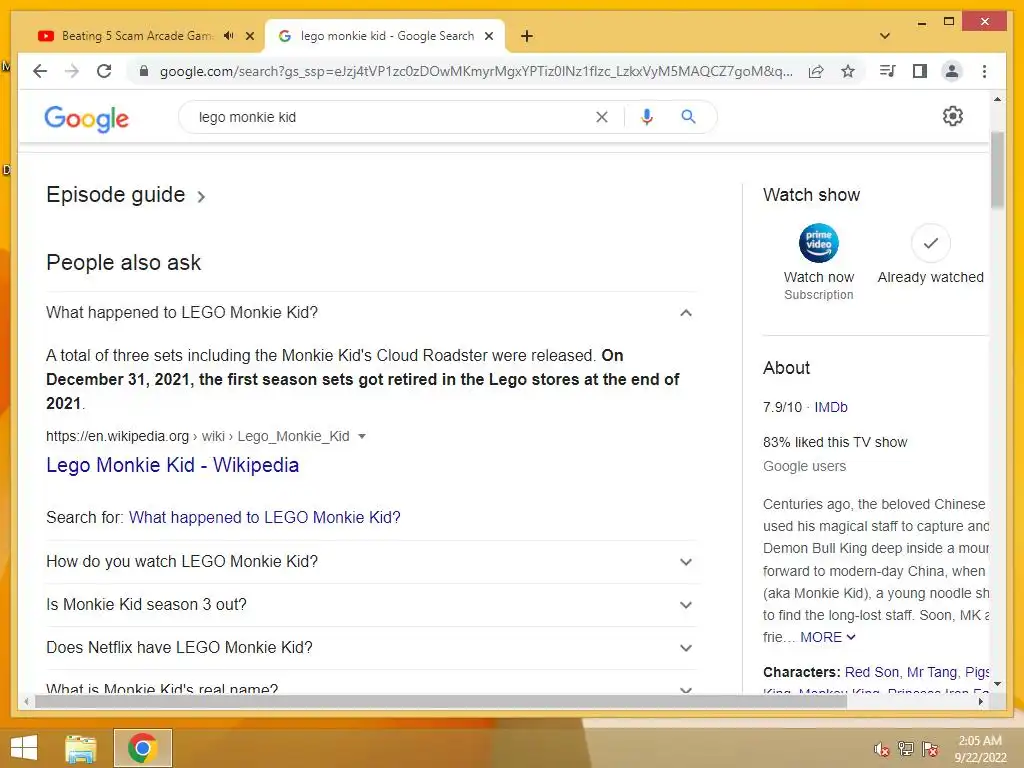Open the media control icon in the toolbar
This screenshot has height=768, width=1024.
coord(887,71)
